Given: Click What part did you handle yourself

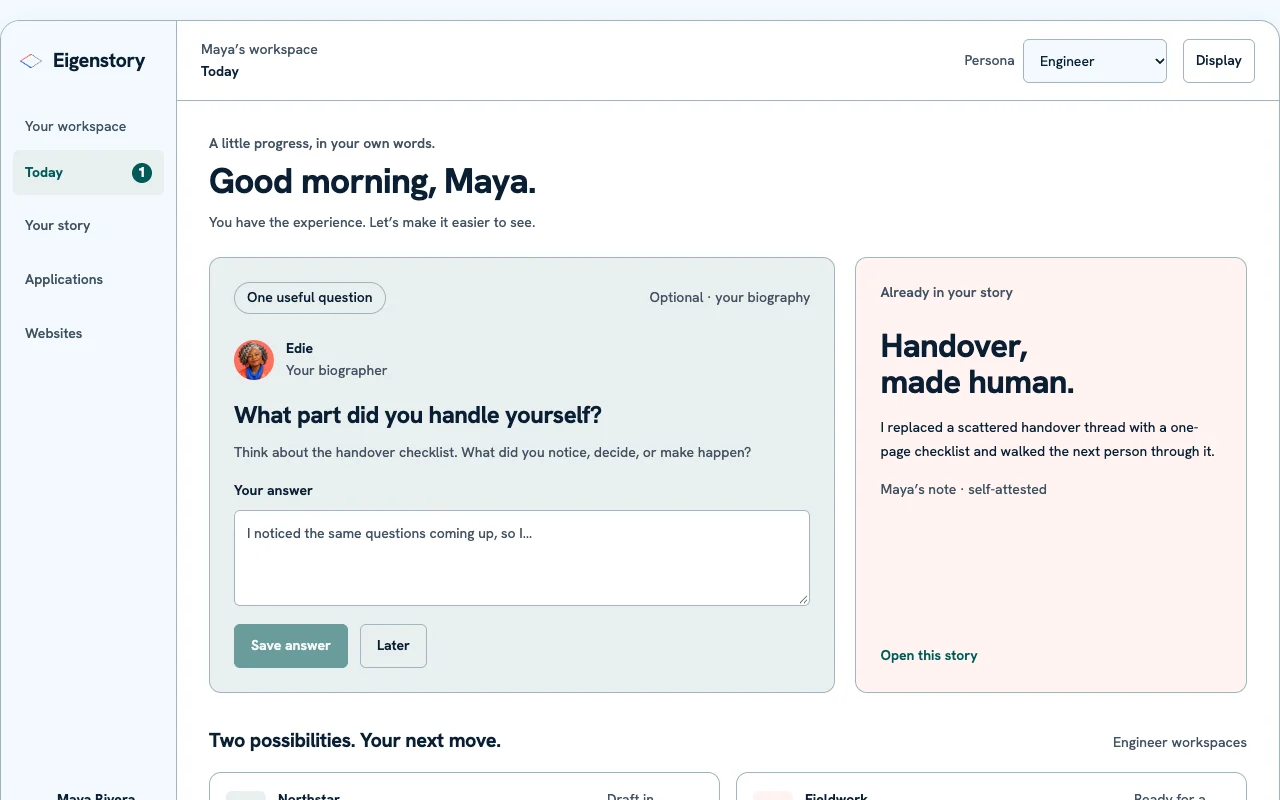Looking at the screenshot, I should (x=418, y=416).
